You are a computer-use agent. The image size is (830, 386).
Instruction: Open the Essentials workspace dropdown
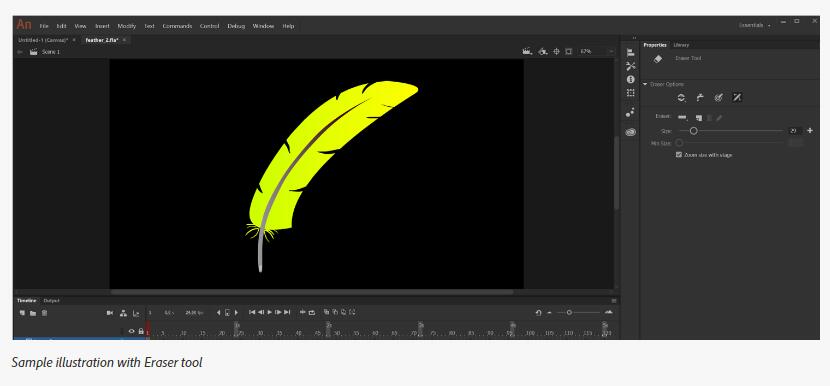(755, 25)
